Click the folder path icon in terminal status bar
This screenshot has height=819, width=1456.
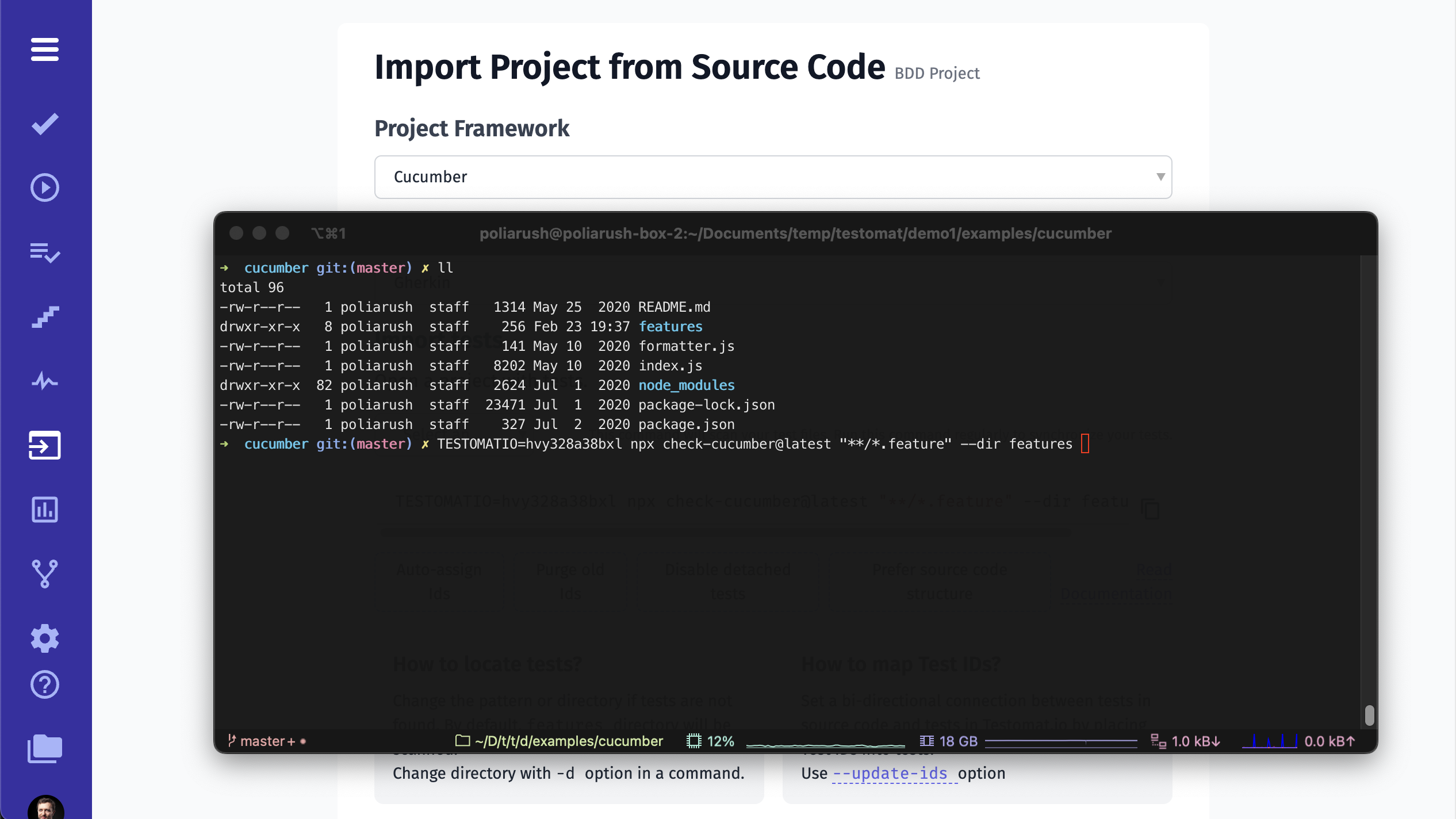click(462, 741)
